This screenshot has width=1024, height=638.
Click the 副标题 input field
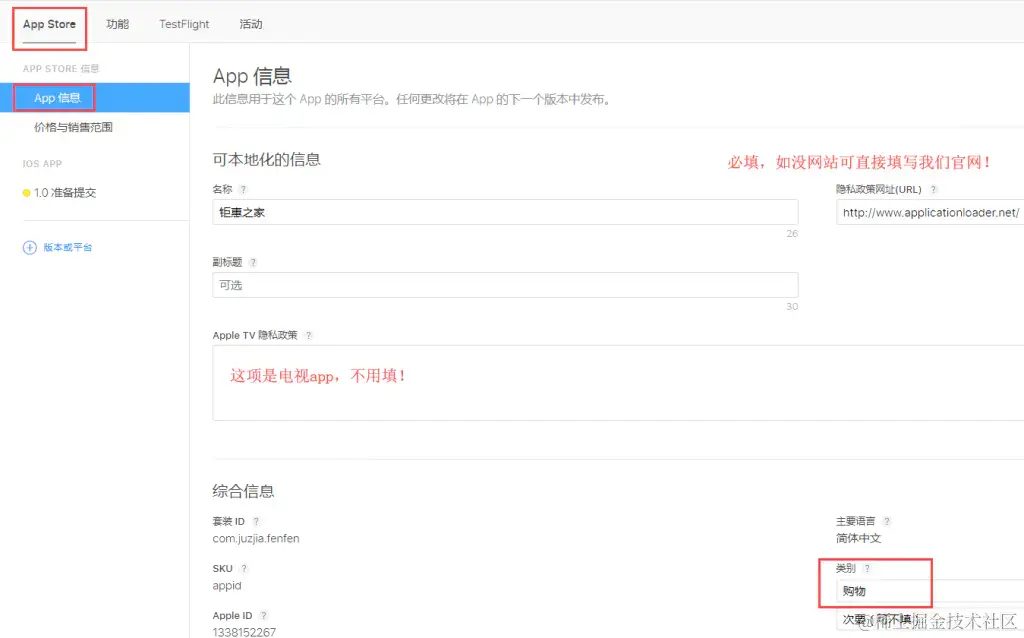click(504, 285)
